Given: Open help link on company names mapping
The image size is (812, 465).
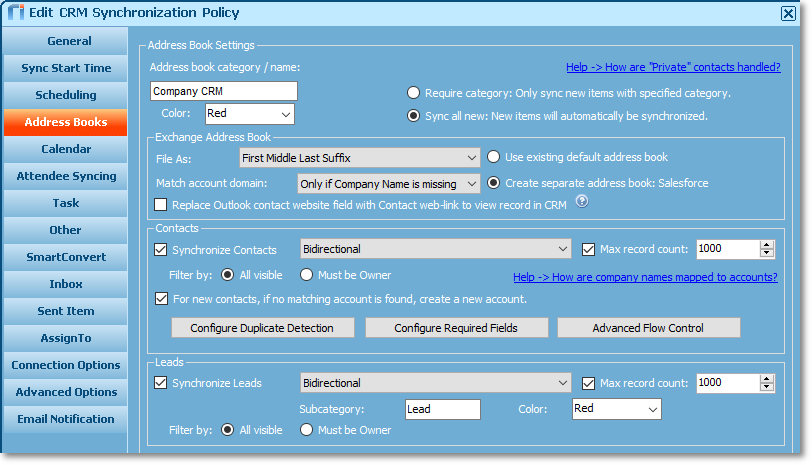Looking at the screenshot, I should click(x=645, y=277).
